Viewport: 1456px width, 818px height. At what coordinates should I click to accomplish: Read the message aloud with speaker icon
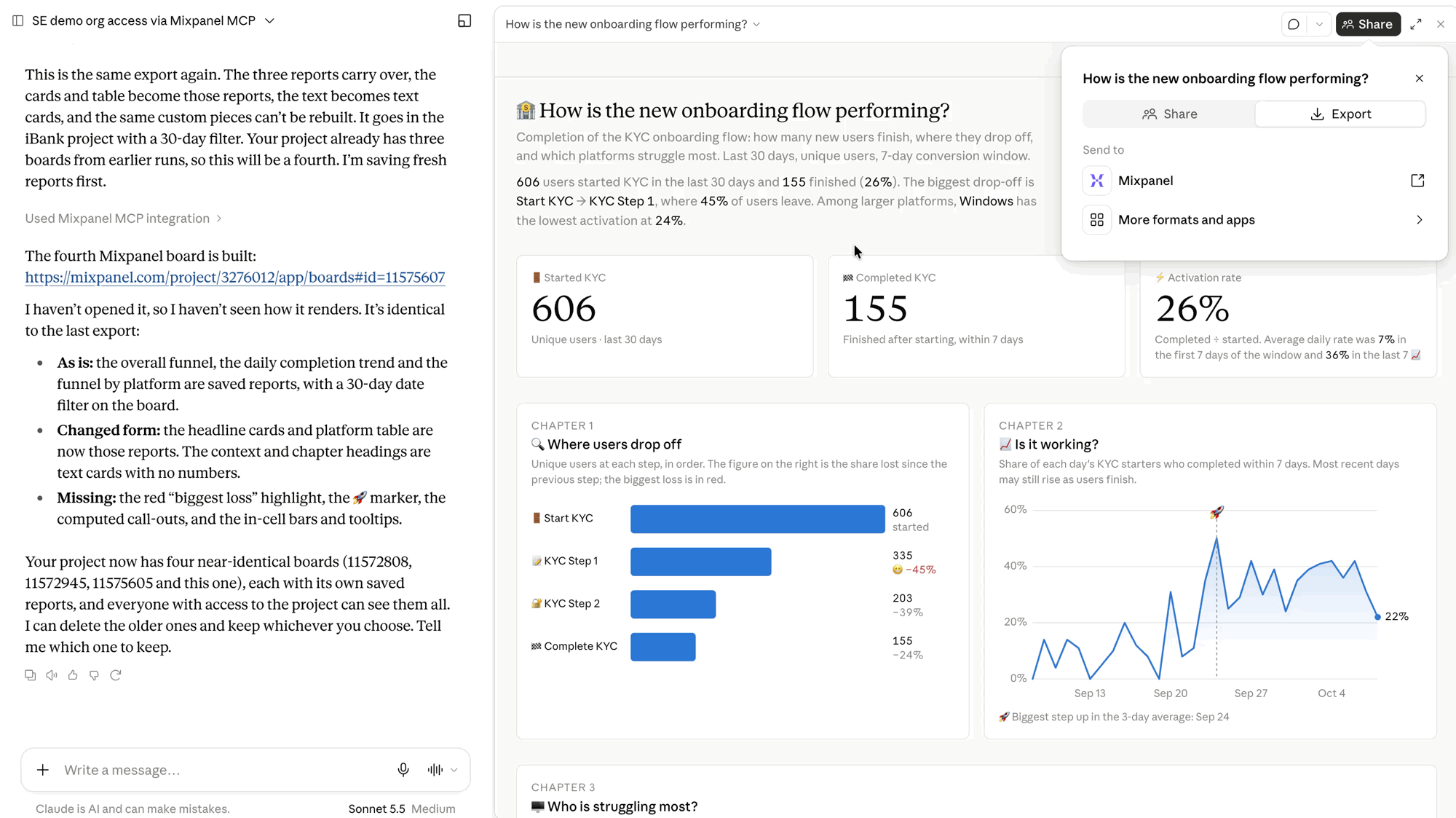coord(52,675)
